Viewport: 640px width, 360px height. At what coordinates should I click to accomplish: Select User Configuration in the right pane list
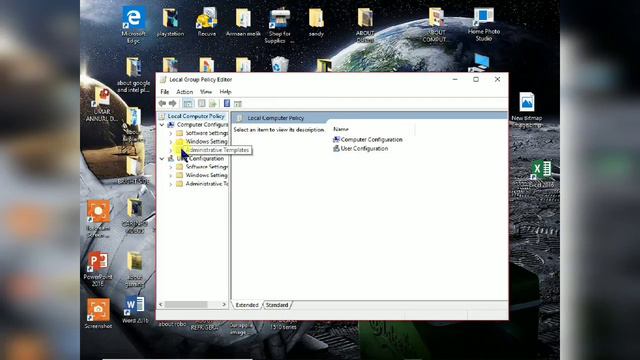(x=360, y=149)
